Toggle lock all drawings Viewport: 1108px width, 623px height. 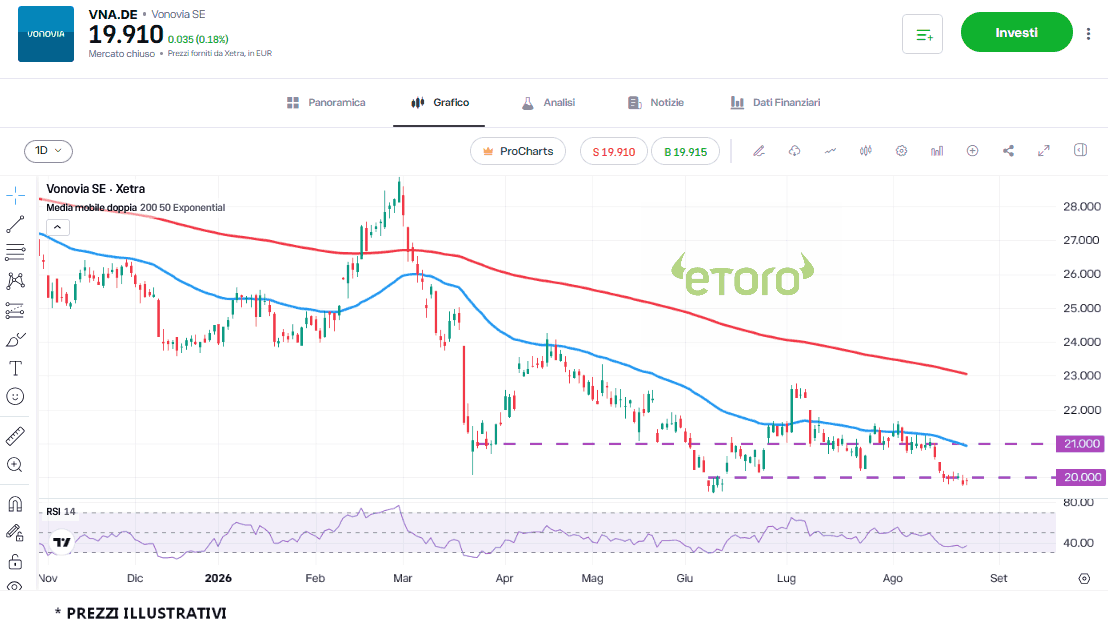[x=16, y=562]
